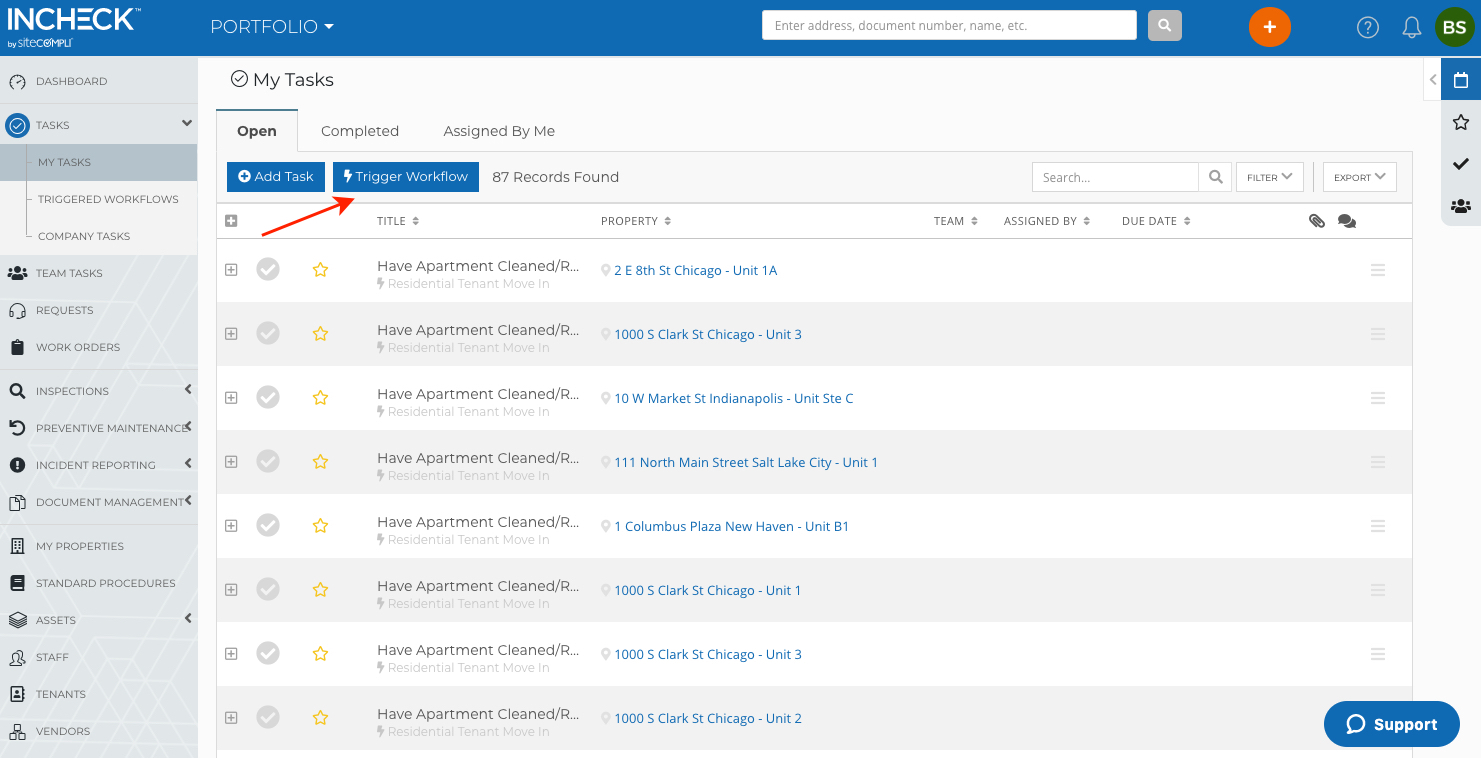Screen dimensions: 1481x758
Task: Mark 1 Columbus Plaza task complete
Action: tap(268, 525)
